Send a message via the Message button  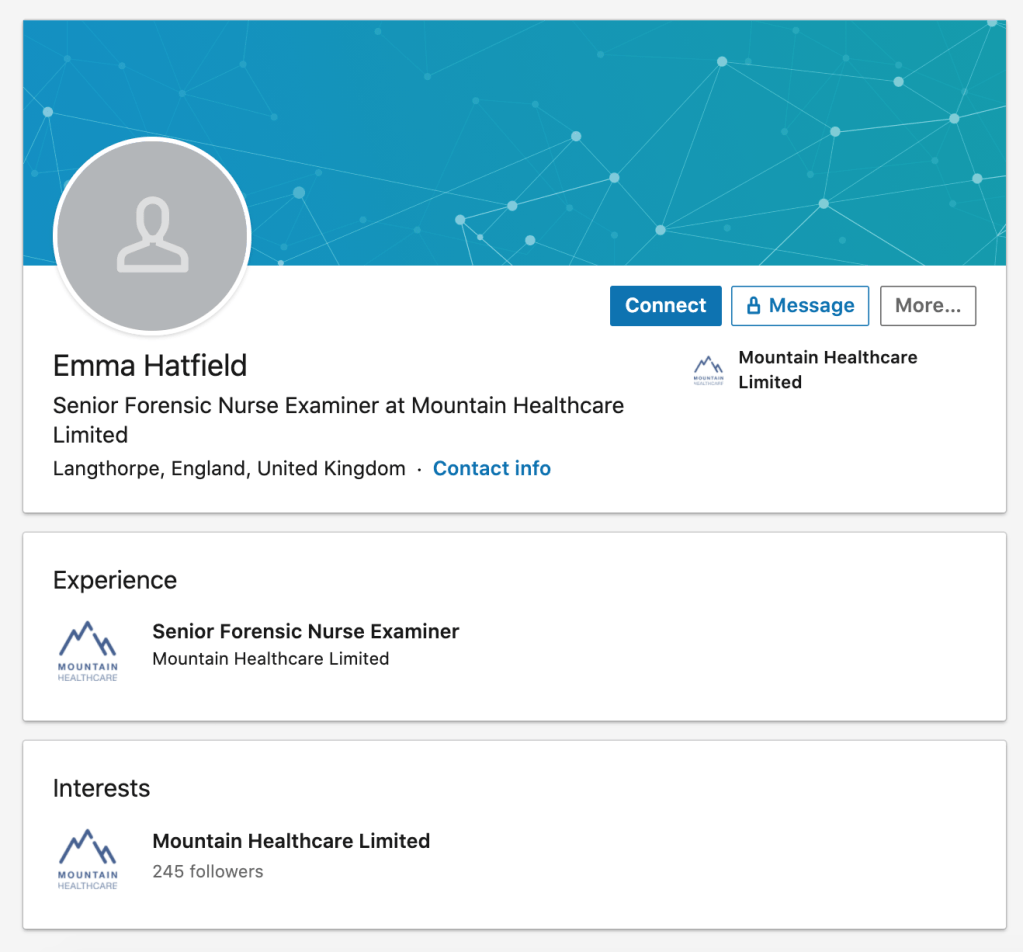point(800,306)
